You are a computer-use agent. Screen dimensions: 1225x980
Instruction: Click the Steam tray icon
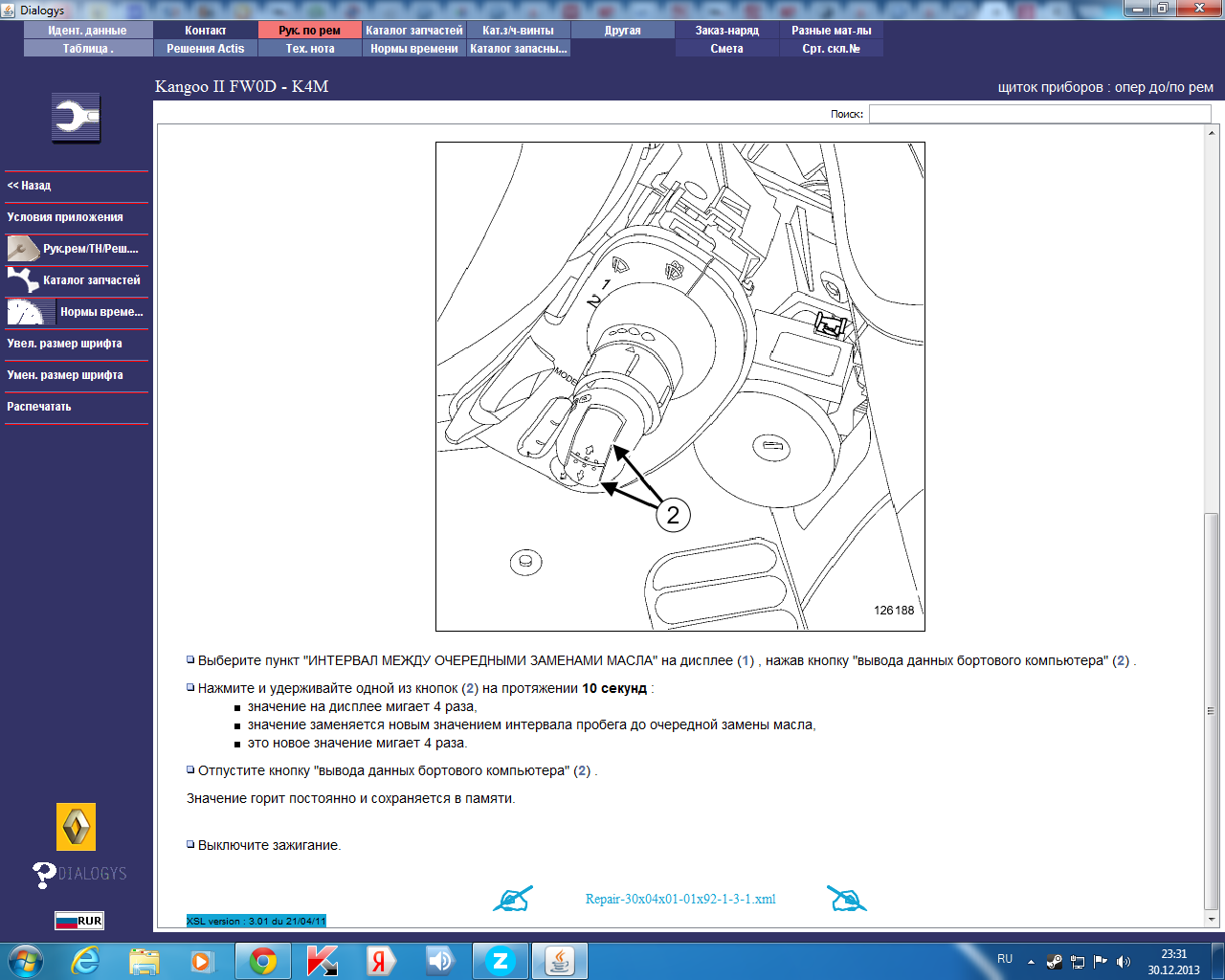click(1055, 962)
